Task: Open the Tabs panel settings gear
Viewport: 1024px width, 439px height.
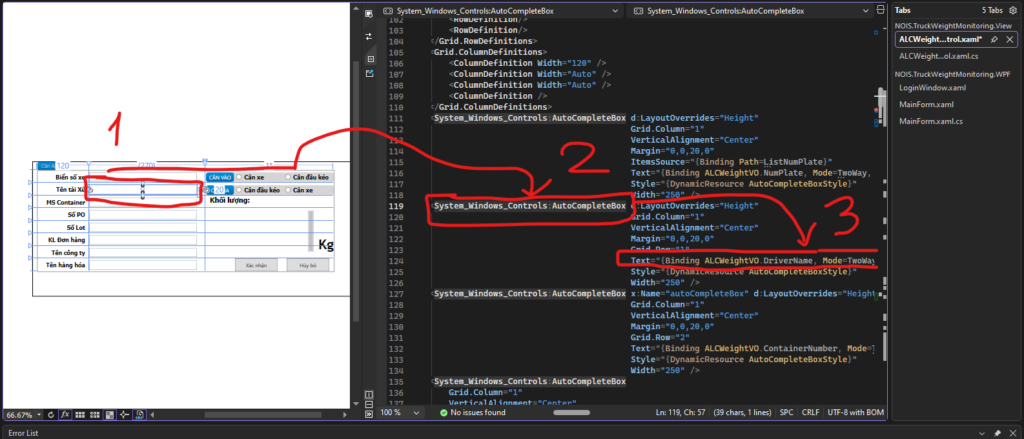Action: click(x=1011, y=9)
